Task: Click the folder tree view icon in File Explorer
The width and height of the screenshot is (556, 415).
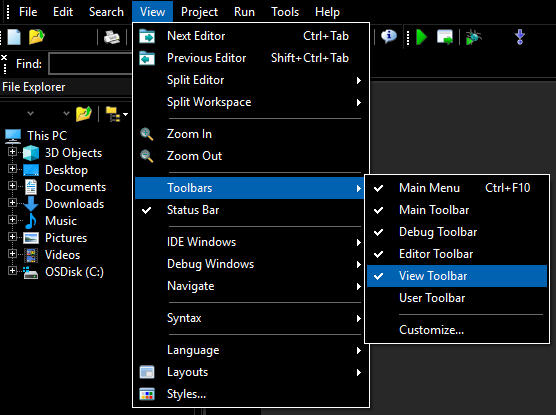Action: (114, 114)
